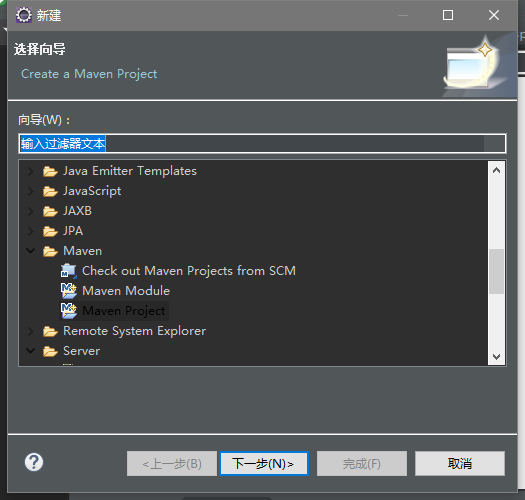Screen dimensions: 525x500
Task: Maximize the 新建 dialog window
Action: [x=448, y=15]
